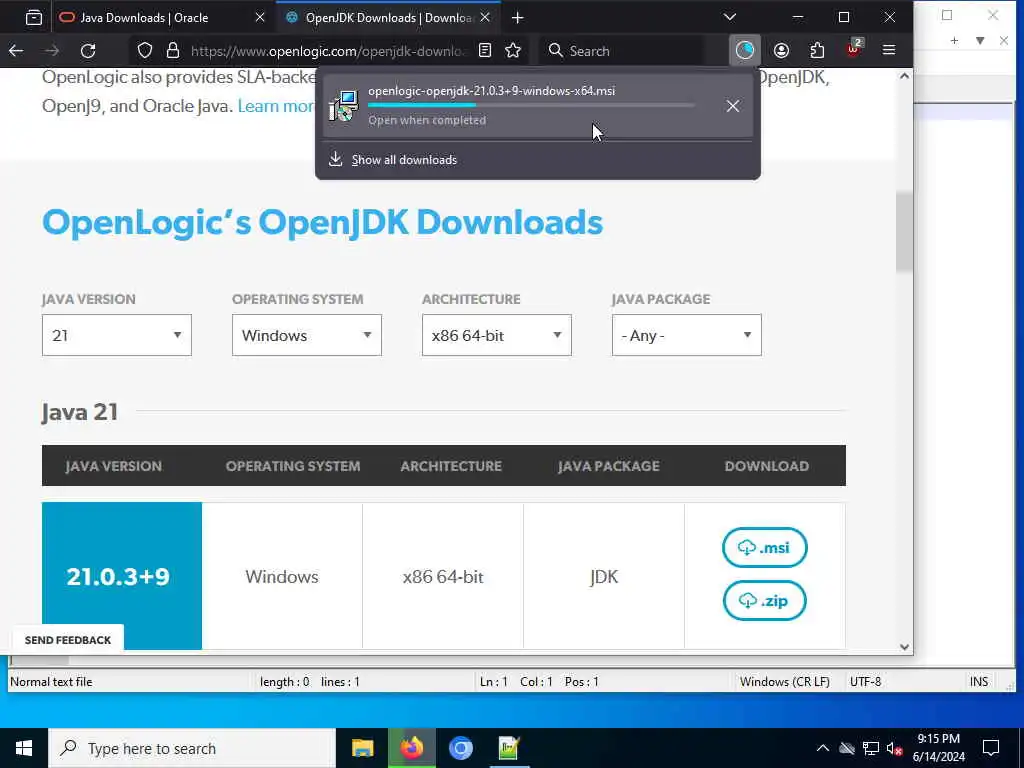Toggle reader view icon in address bar

tap(485, 50)
